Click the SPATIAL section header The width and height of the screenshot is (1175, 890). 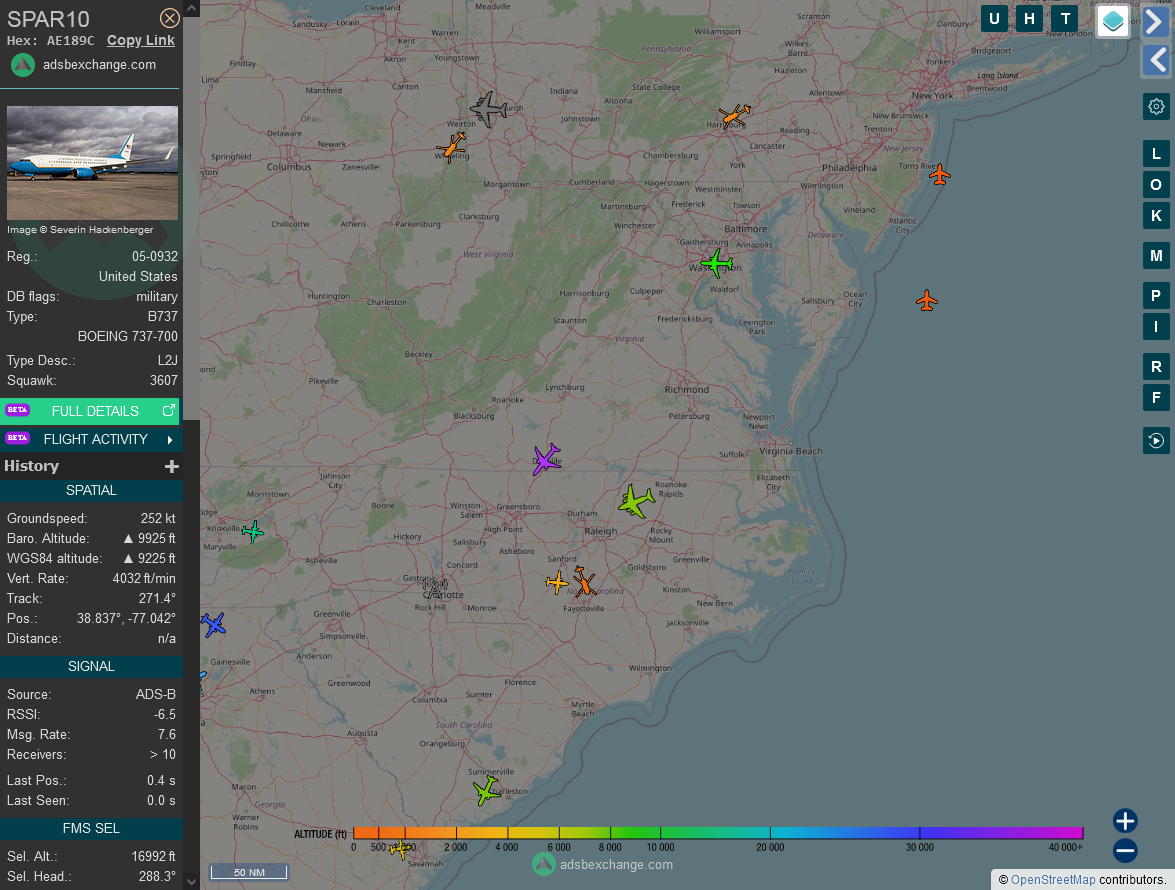pos(91,491)
